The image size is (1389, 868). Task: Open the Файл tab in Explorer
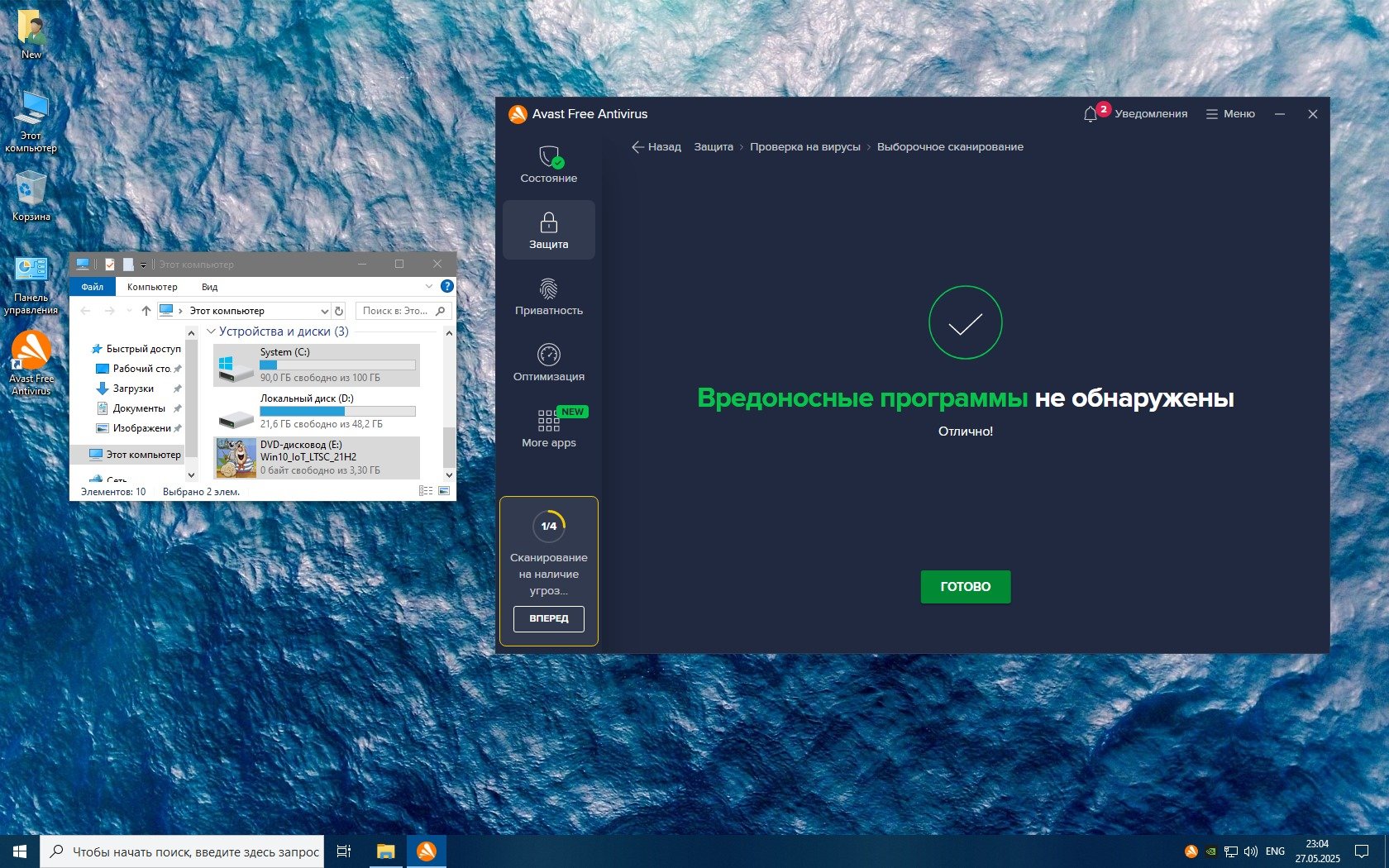click(x=93, y=287)
